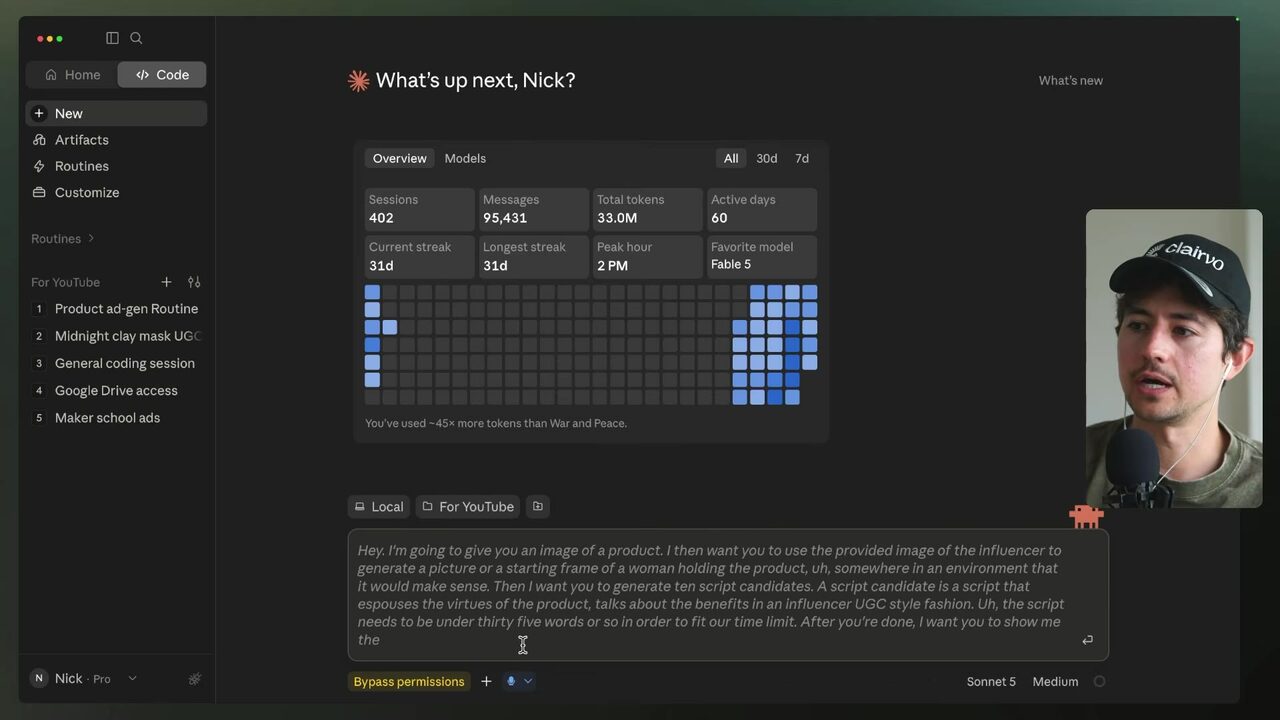Image resolution: width=1280 pixels, height=720 pixels.
Task: Open For YouTube filter settings icon
Action: pos(194,282)
